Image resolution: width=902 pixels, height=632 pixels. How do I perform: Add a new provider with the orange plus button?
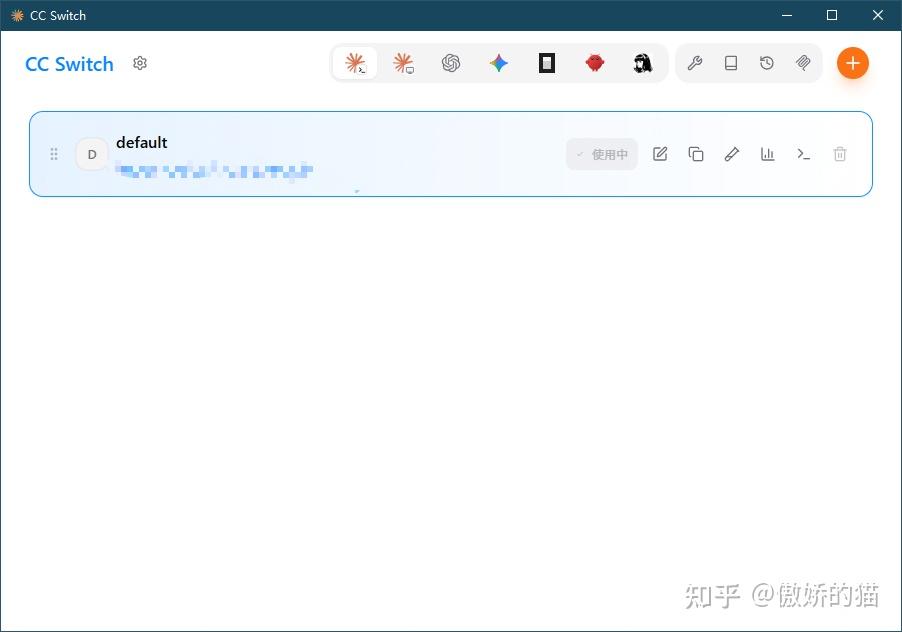pyautogui.click(x=853, y=63)
